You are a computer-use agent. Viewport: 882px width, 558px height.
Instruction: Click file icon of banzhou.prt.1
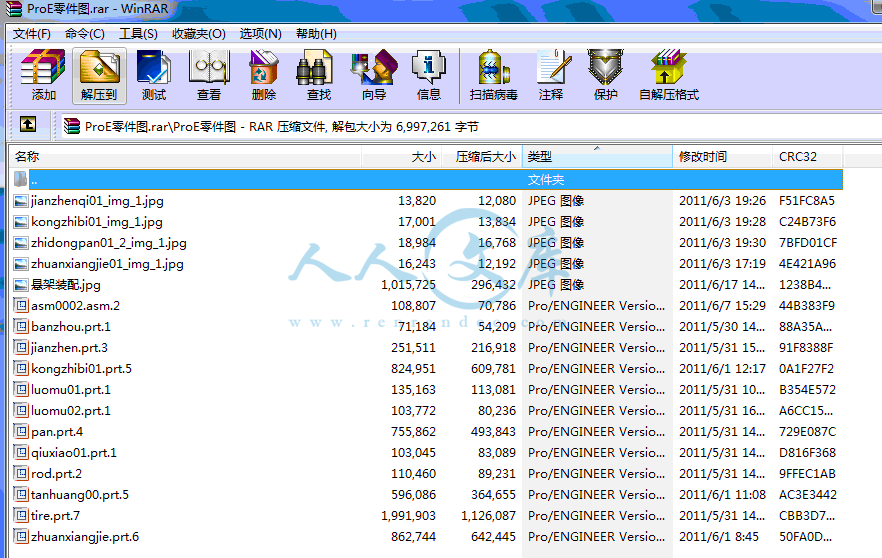pos(21,327)
